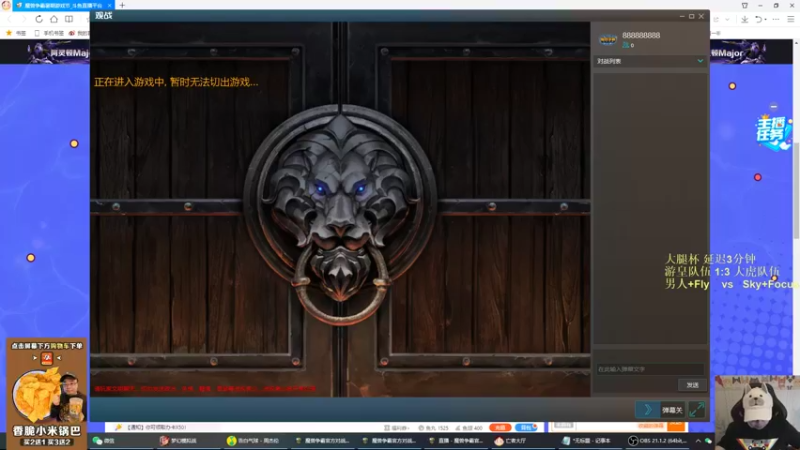Screen dimensions: 800x450
Task: Click the browser user avatar icon
Action: coord(6,5)
